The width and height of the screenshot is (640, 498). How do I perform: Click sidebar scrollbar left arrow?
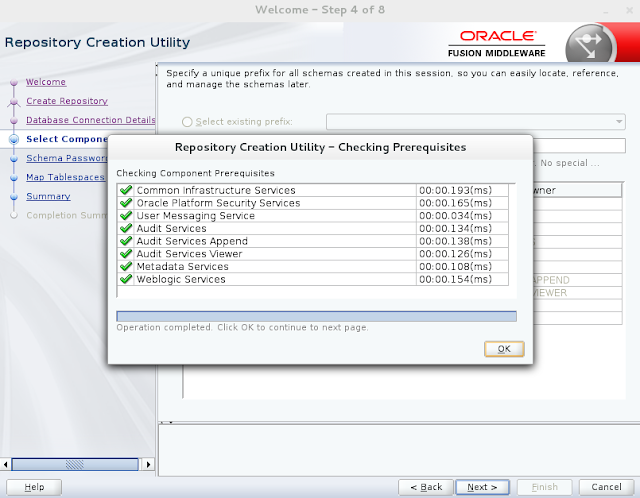coord(5,465)
